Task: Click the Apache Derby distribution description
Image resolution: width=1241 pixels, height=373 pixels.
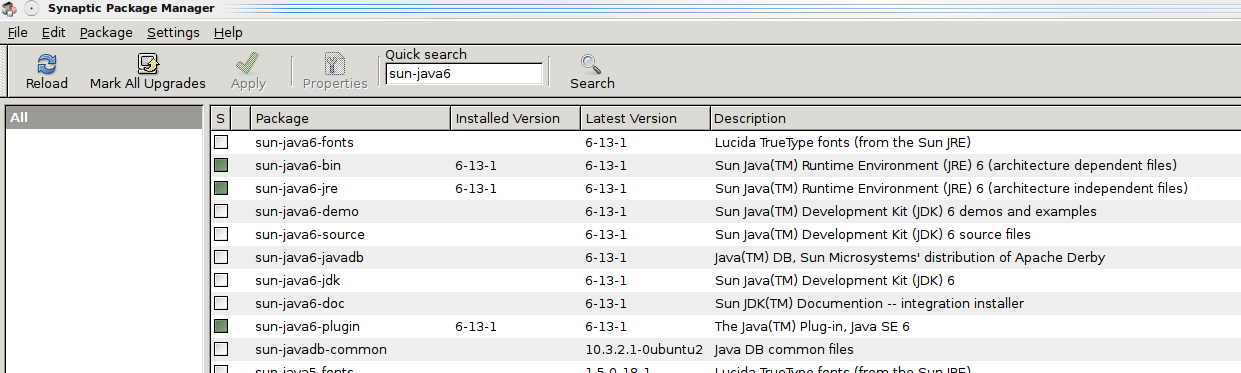Action: pos(909,257)
